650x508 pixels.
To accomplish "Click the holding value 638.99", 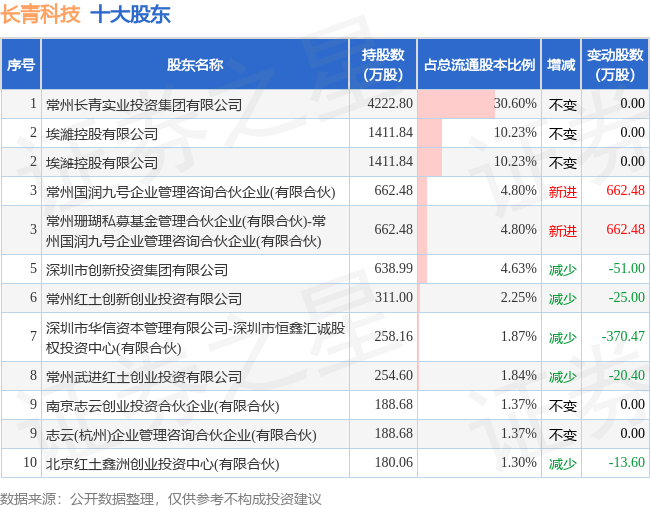I will (x=393, y=268).
